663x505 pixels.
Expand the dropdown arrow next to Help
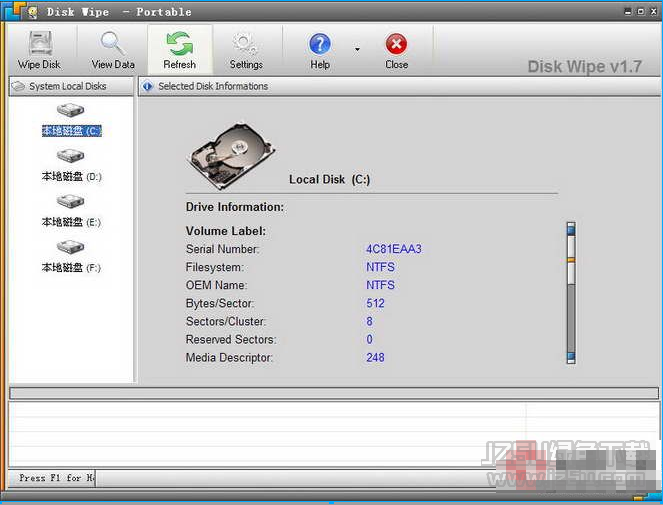[x=357, y=49]
